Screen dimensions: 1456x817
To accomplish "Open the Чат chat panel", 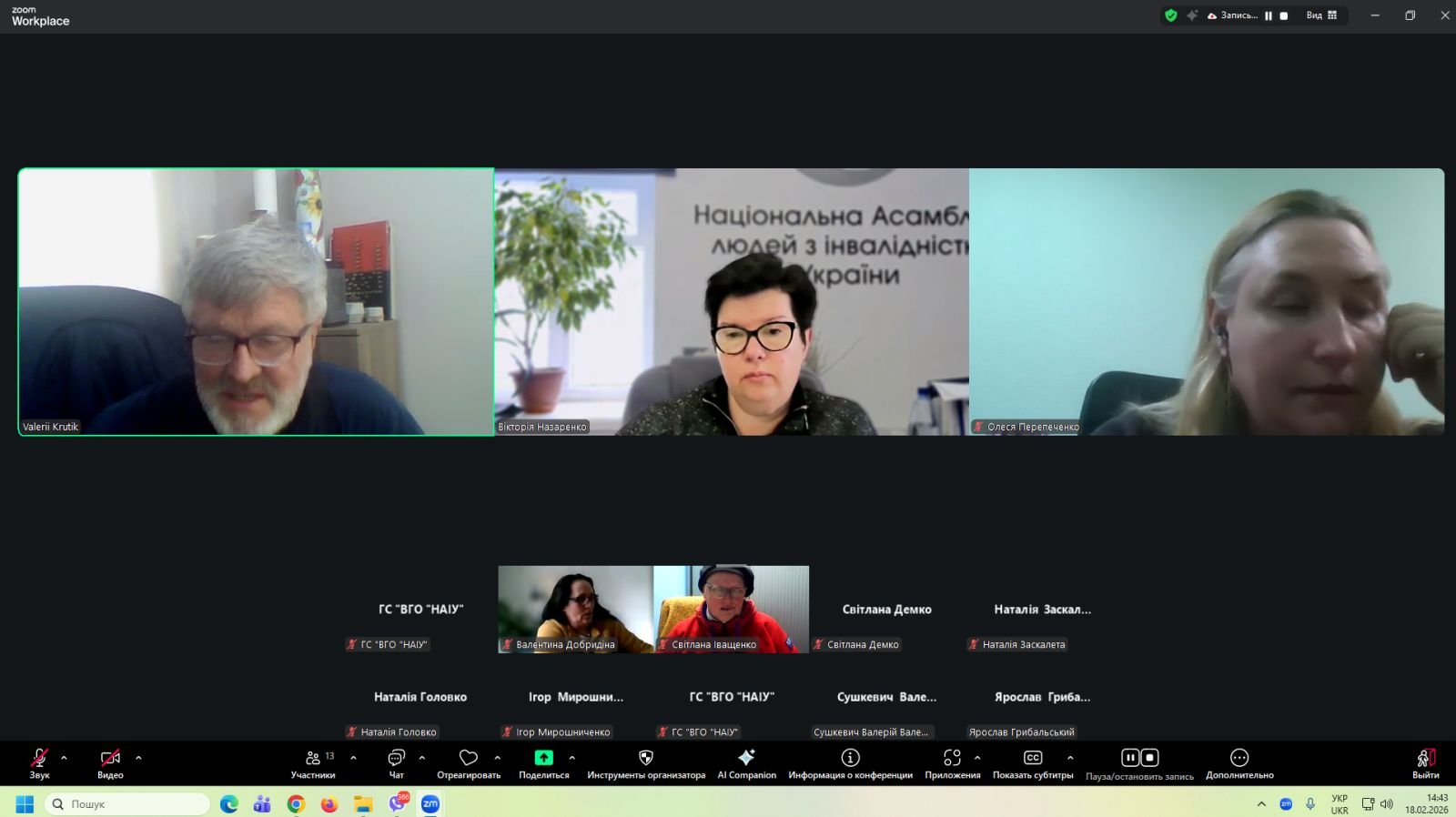I will [396, 762].
